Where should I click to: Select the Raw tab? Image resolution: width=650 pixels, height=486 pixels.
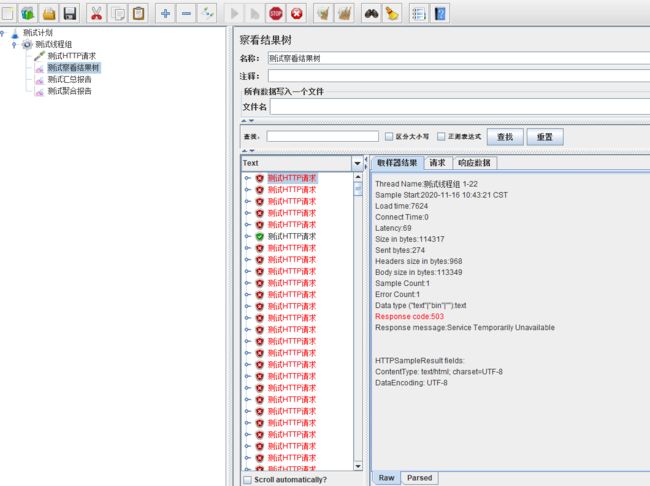point(386,478)
